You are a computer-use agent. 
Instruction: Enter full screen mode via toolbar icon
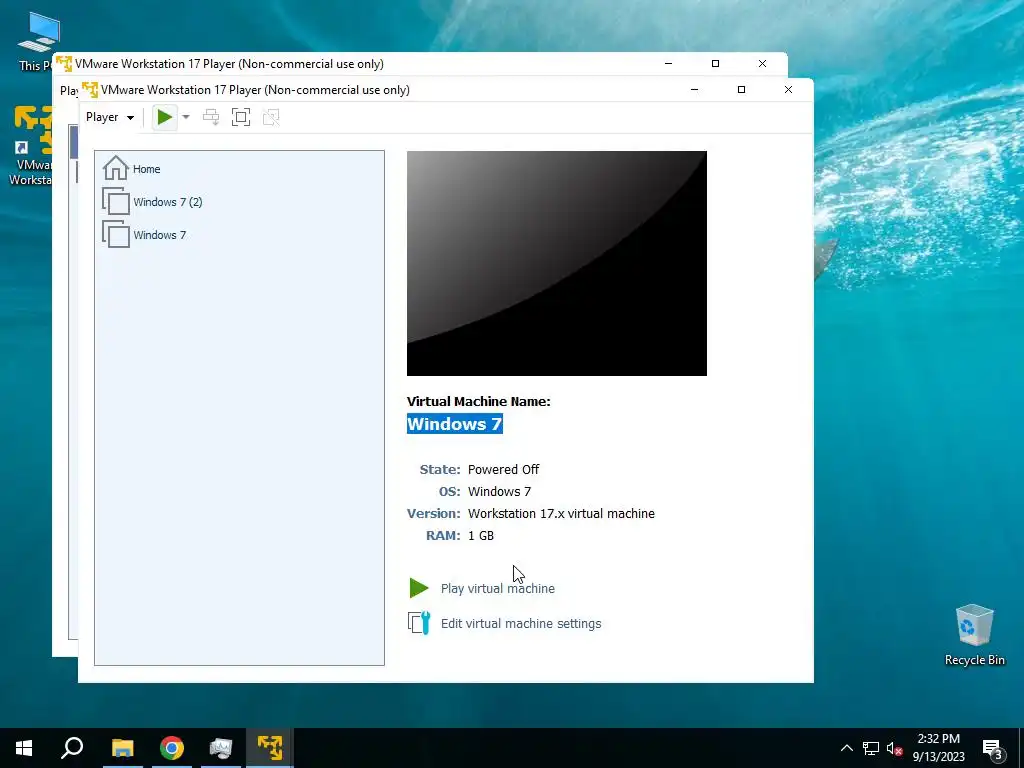pyautogui.click(x=241, y=118)
